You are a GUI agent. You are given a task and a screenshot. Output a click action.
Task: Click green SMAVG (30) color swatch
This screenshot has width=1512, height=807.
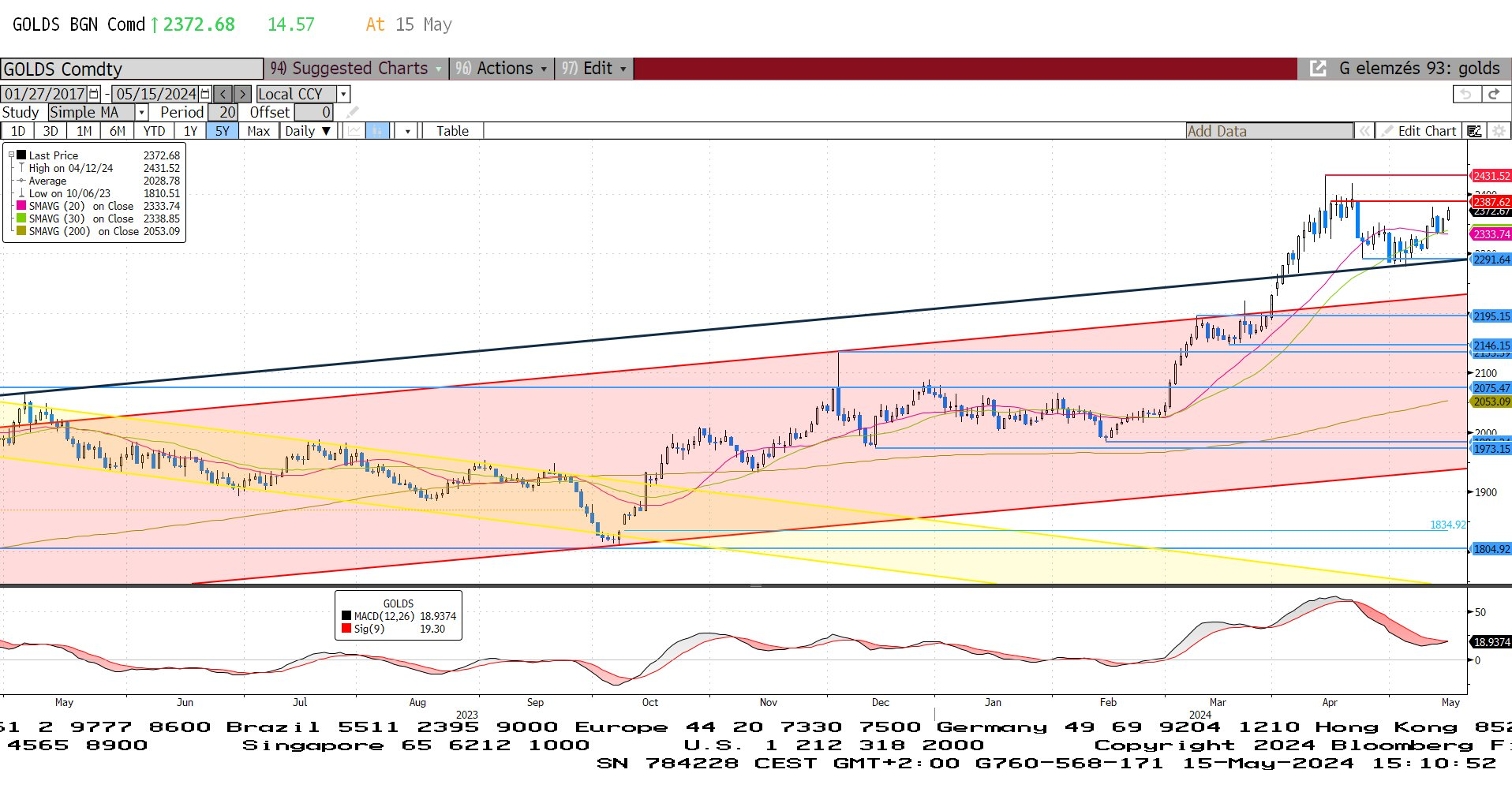(21, 219)
